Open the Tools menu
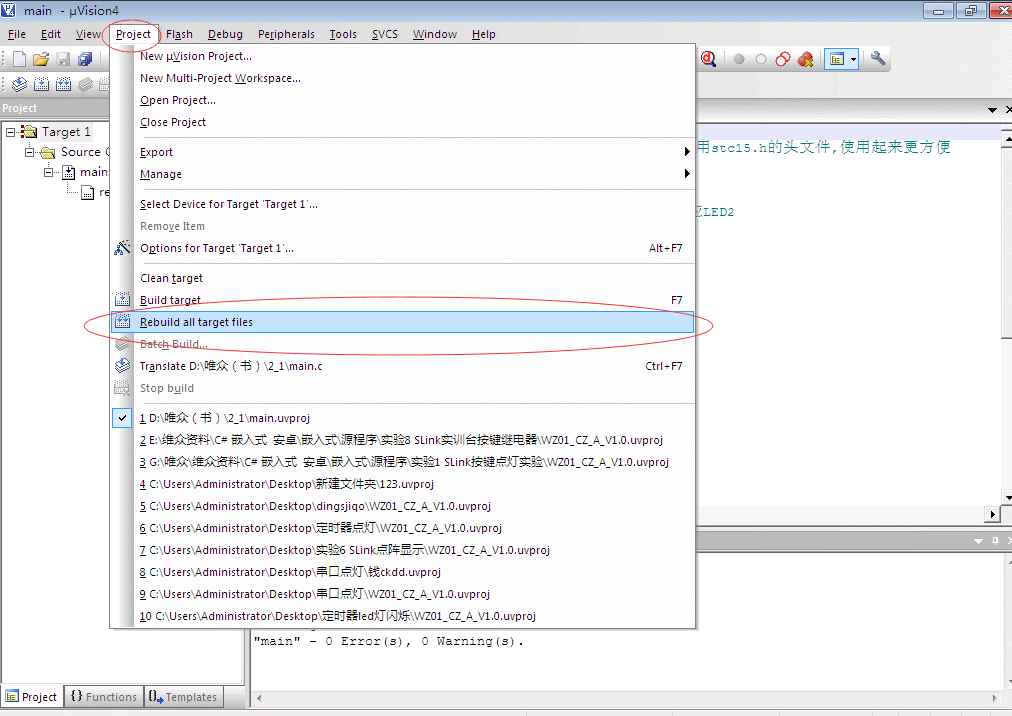The height and width of the screenshot is (716, 1012). [x=343, y=34]
